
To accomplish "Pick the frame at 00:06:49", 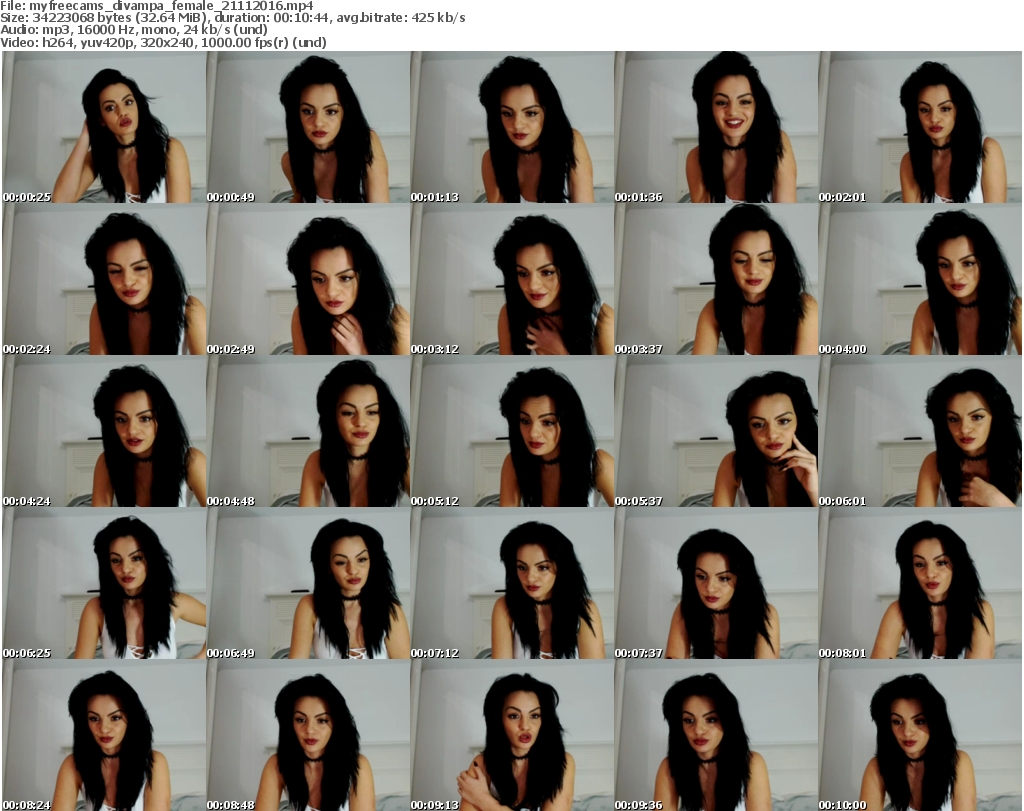I will tap(308, 583).
